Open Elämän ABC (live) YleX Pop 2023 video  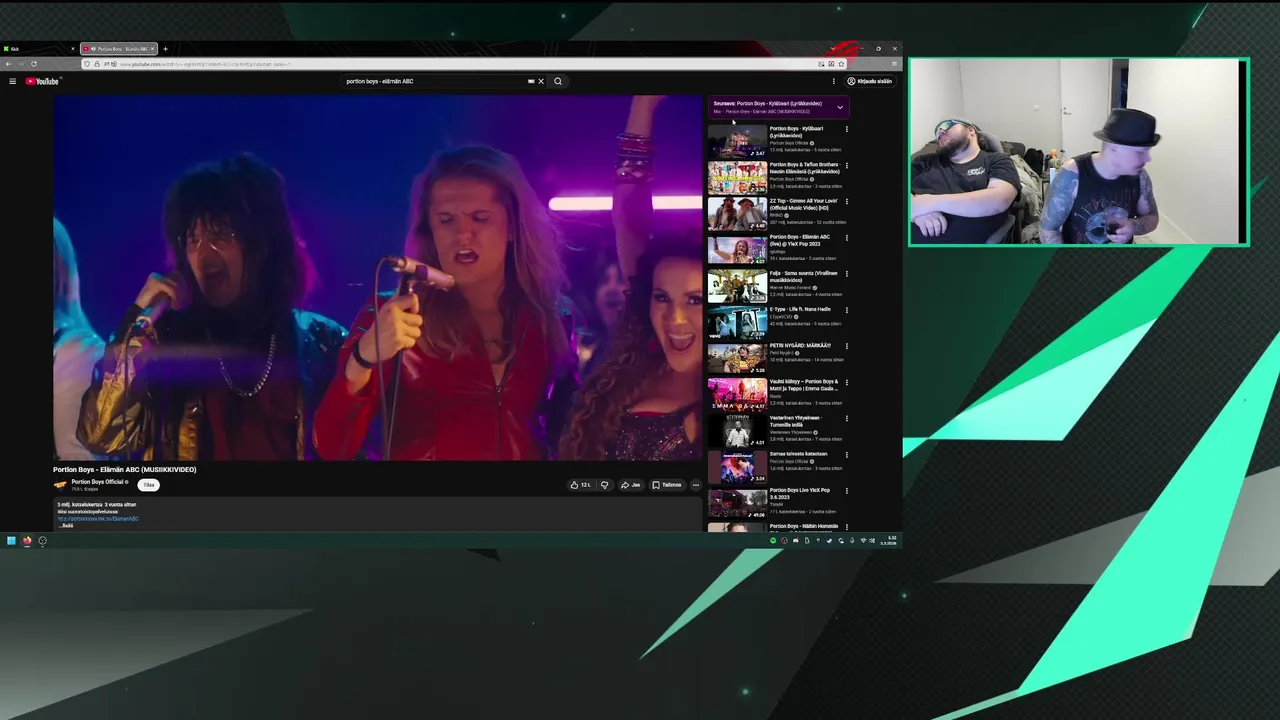737,249
